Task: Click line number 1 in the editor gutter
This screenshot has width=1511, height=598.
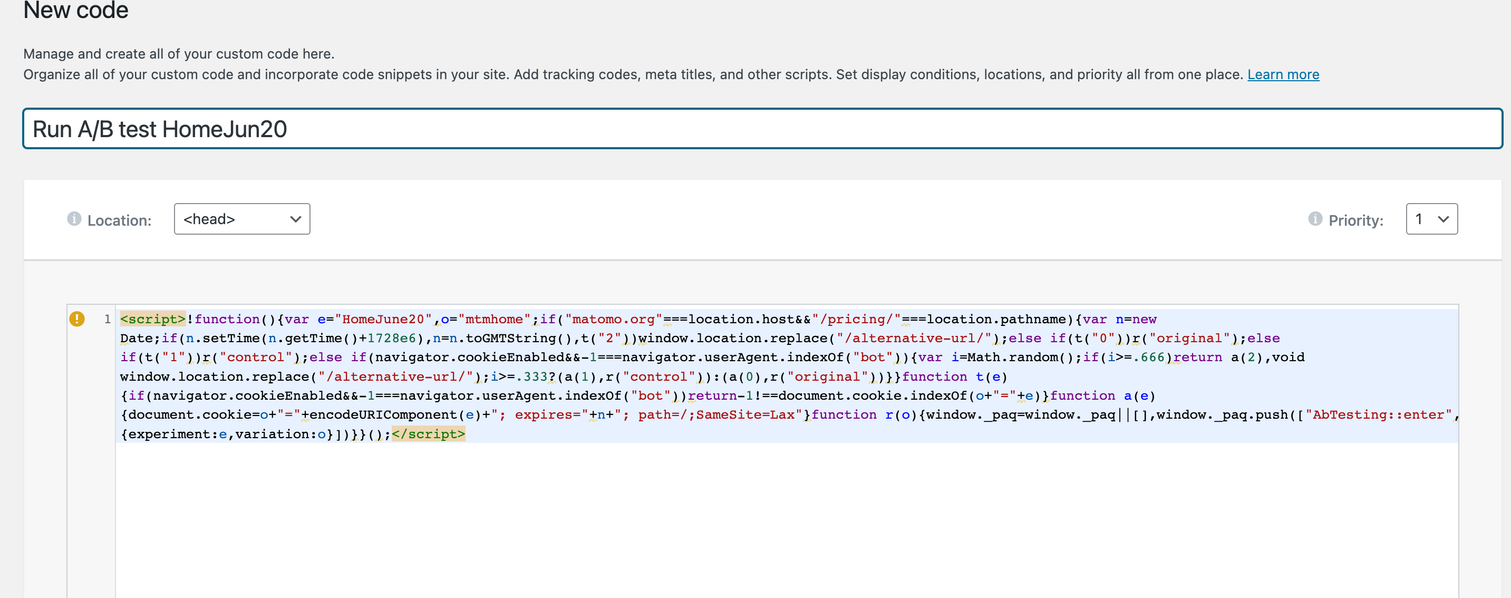Action: tap(107, 320)
